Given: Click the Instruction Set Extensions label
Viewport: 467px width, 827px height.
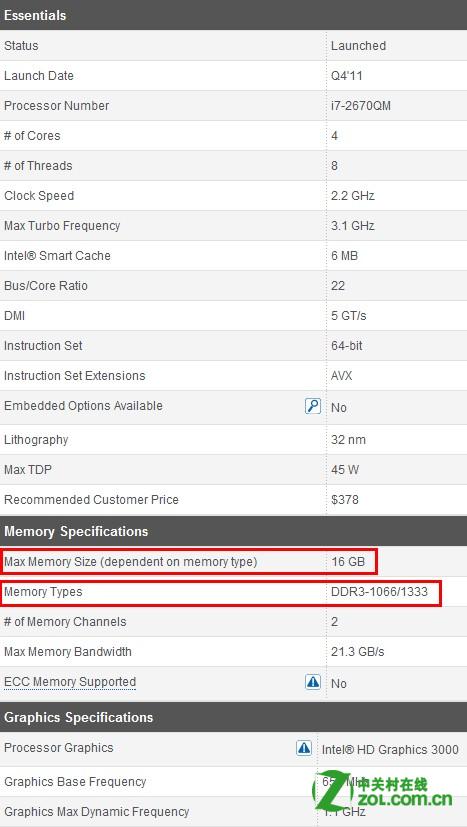Looking at the screenshot, I should tap(74, 376).
